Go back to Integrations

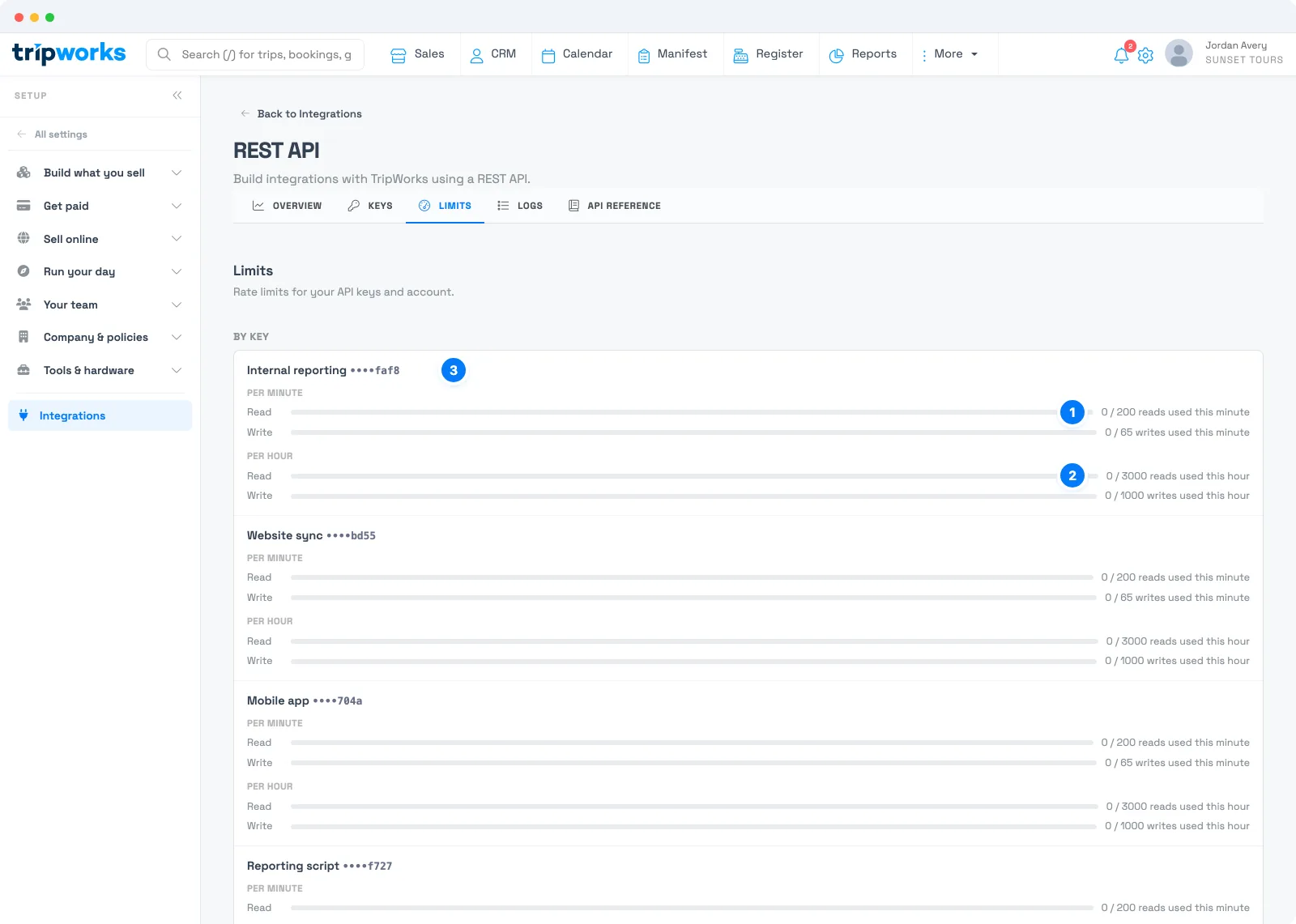click(x=301, y=113)
